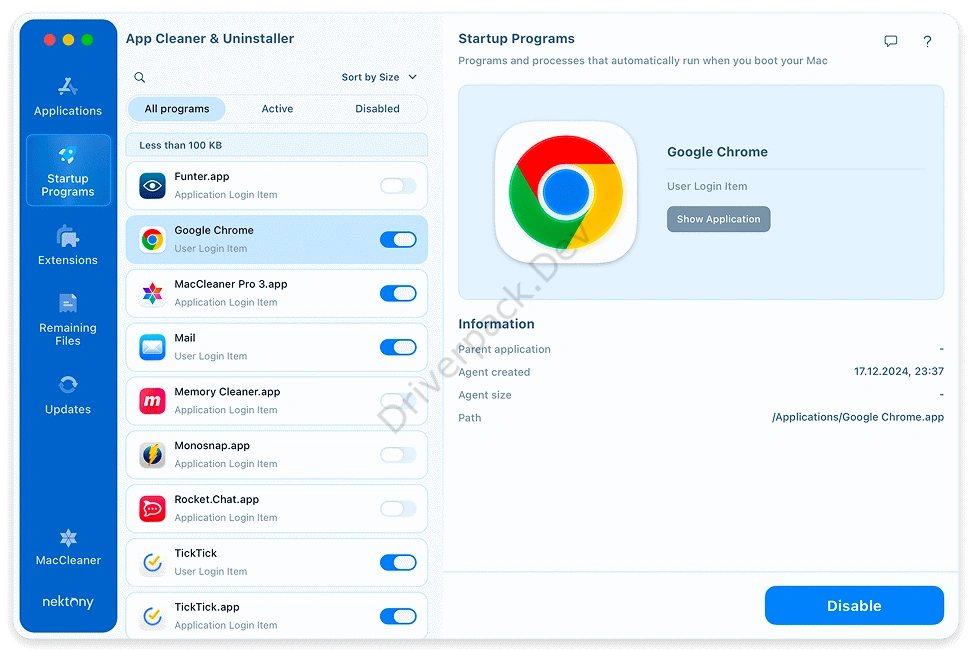Switch to the Active tab
The image size is (968, 650).
click(x=277, y=109)
